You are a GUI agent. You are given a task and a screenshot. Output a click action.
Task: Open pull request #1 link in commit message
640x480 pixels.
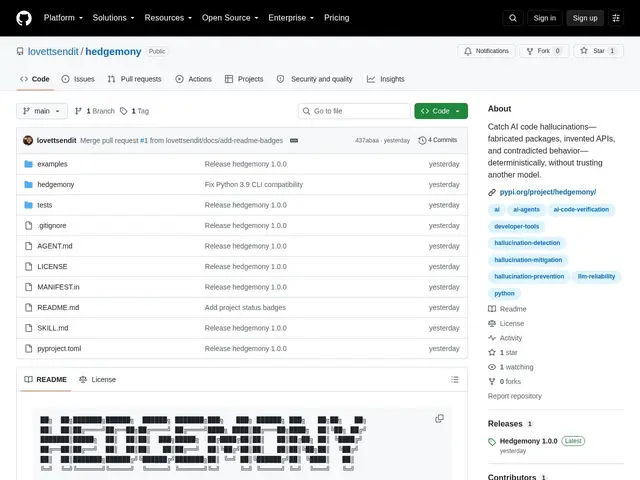coord(144,140)
